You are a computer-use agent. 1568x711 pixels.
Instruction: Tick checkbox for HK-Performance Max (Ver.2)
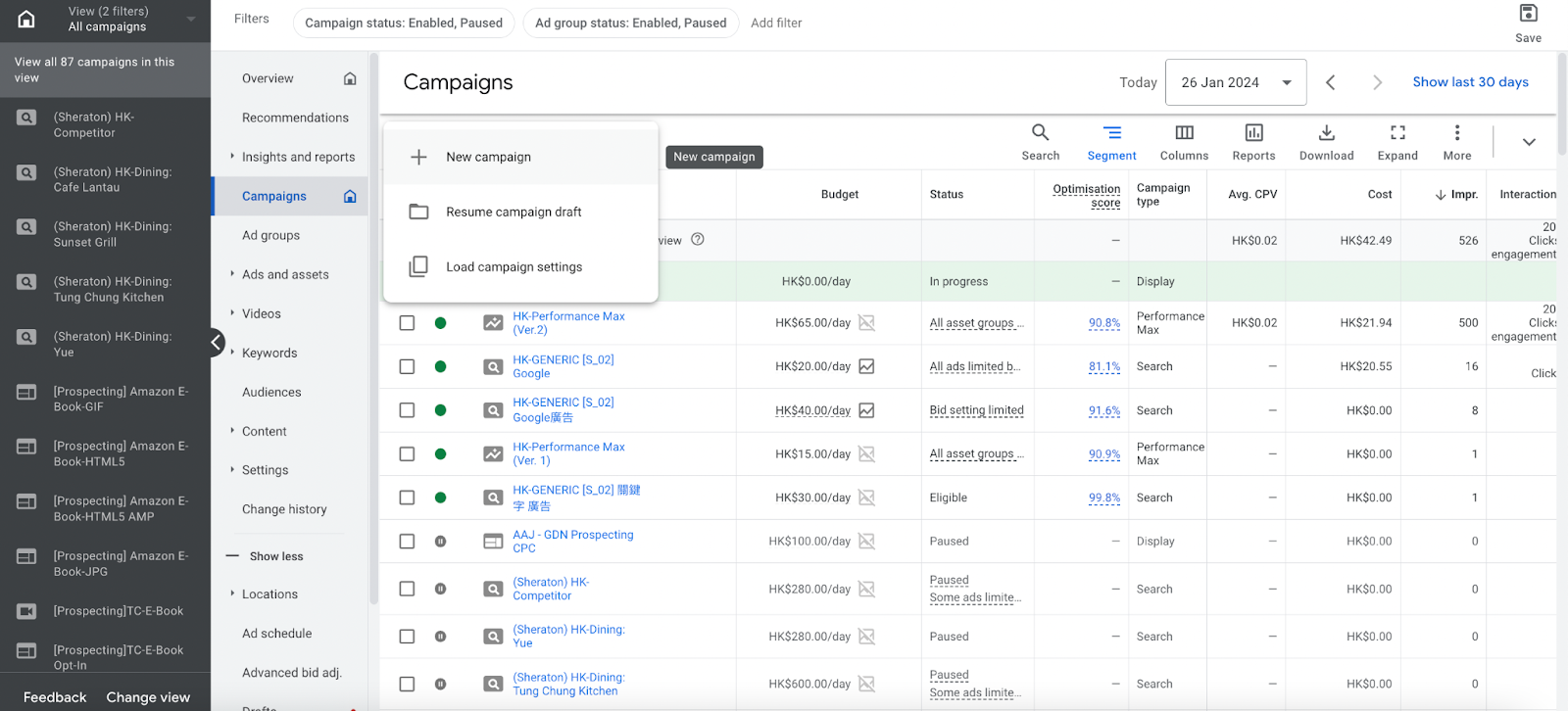point(407,322)
